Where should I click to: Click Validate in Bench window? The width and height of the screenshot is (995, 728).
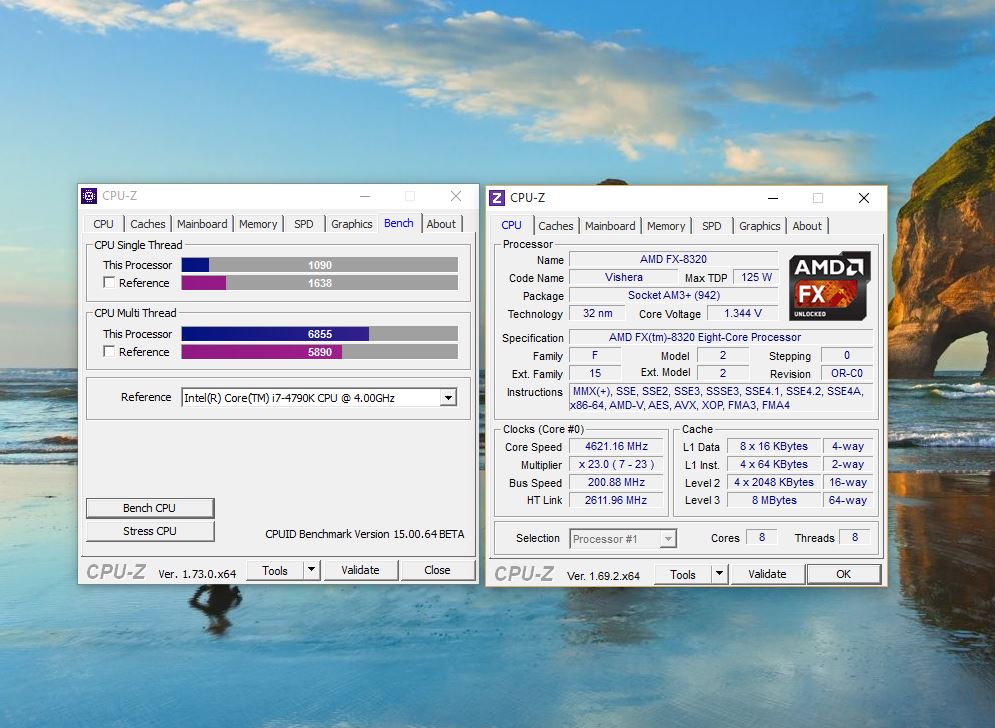pyautogui.click(x=360, y=571)
